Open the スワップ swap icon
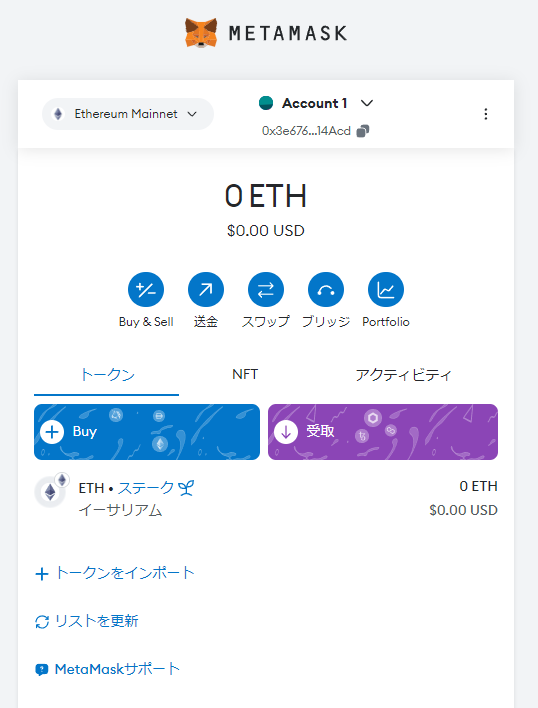The width and height of the screenshot is (538, 708). click(x=266, y=289)
